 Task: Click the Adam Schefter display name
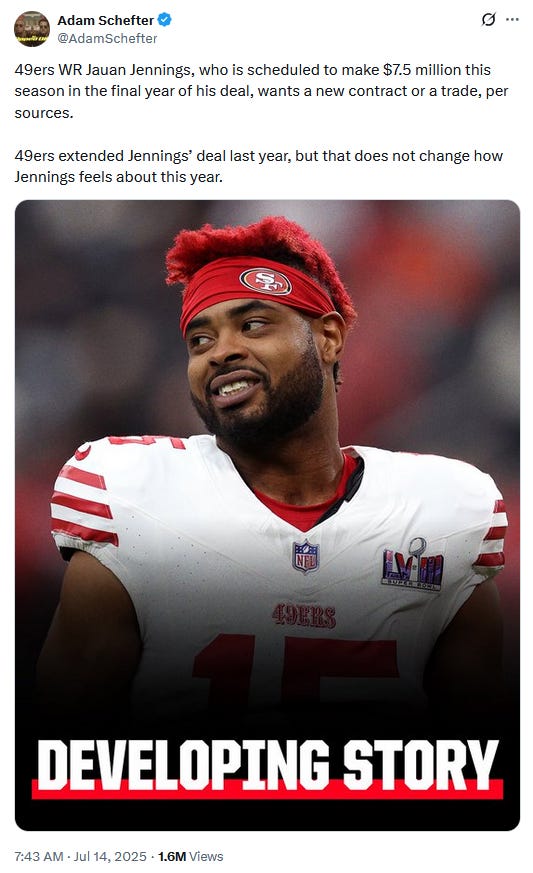[x=105, y=21]
